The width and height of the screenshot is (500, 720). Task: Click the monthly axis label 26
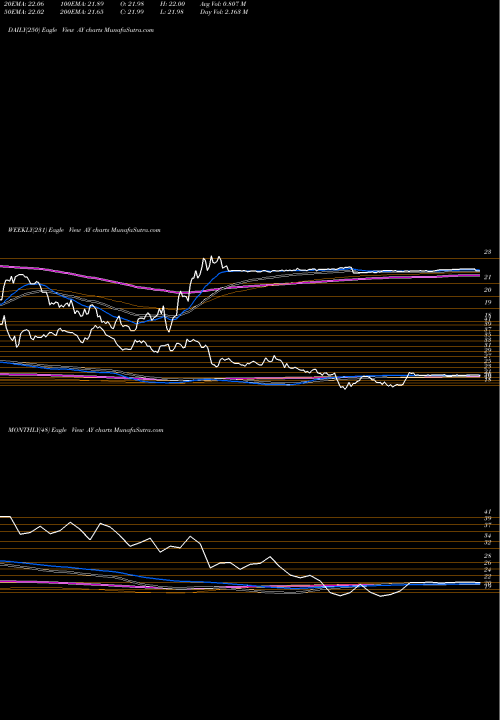tap(487, 562)
